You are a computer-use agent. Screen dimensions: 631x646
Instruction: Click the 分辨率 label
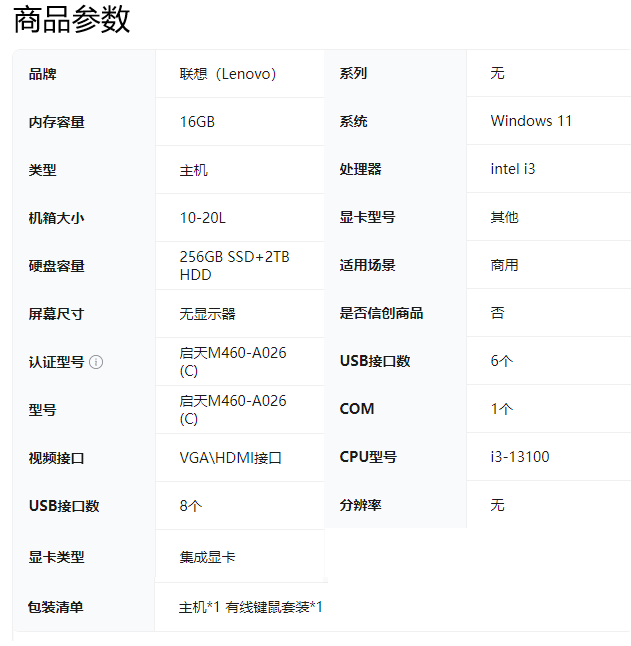point(360,505)
